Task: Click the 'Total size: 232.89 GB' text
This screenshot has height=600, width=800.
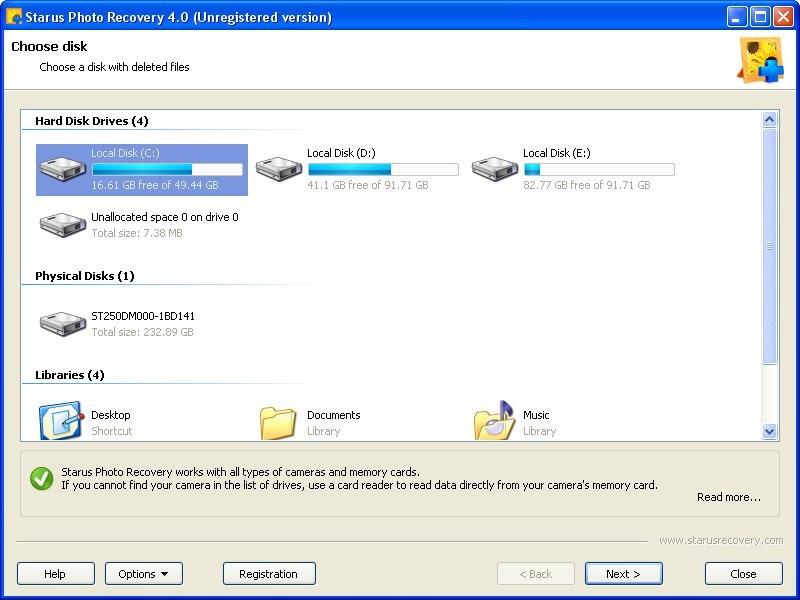Action: tap(142, 332)
